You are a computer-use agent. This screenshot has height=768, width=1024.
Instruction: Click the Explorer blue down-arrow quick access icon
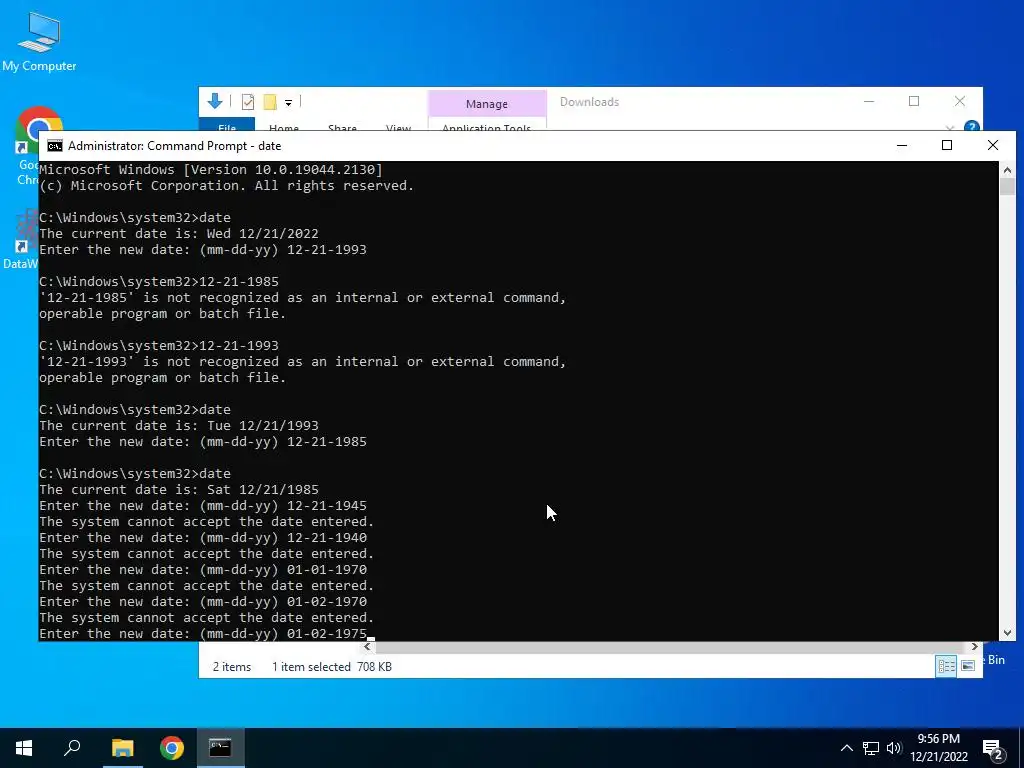point(214,101)
